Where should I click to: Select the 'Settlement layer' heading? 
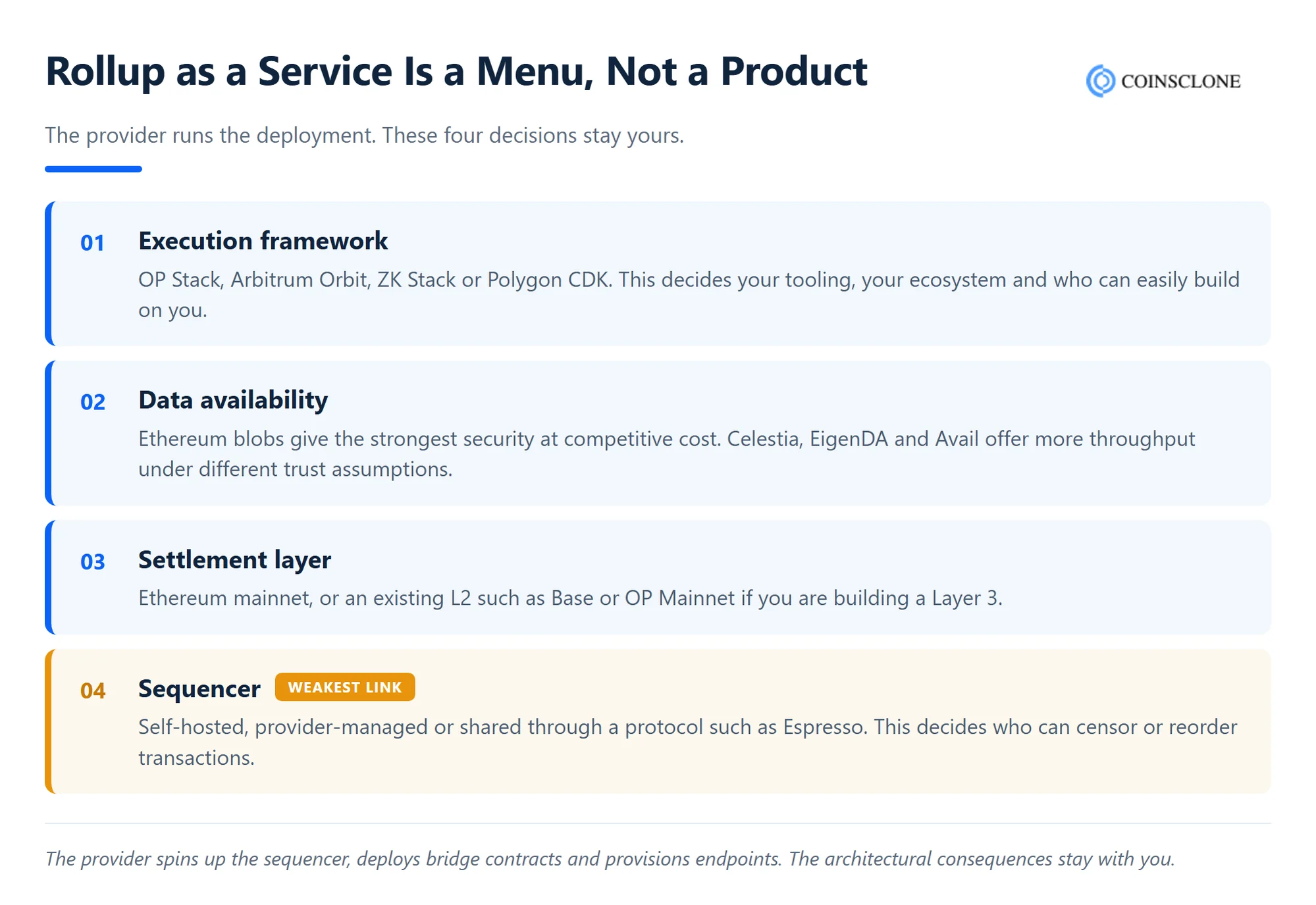click(234, 560)
